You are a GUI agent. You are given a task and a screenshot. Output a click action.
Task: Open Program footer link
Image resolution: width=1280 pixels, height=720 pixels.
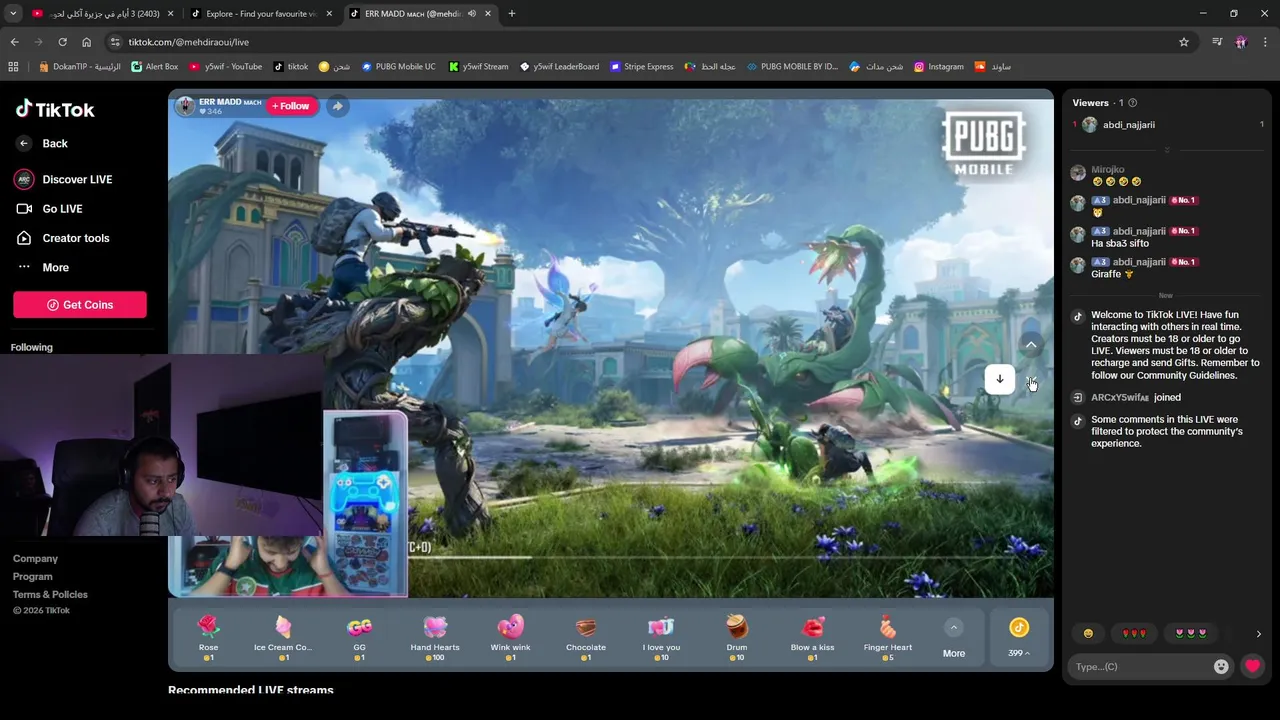(x=33, y=577)
